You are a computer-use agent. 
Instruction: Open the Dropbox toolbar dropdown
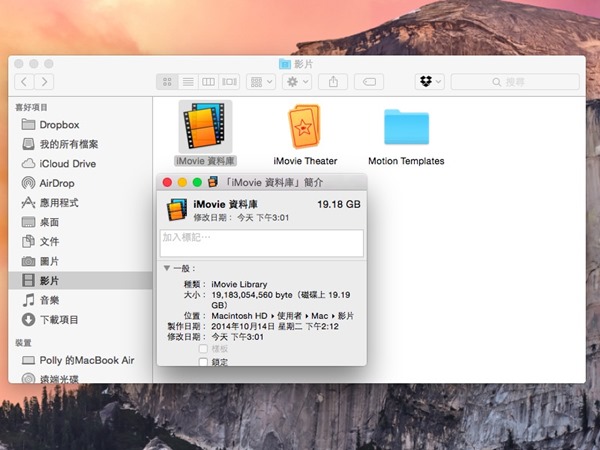430,82
